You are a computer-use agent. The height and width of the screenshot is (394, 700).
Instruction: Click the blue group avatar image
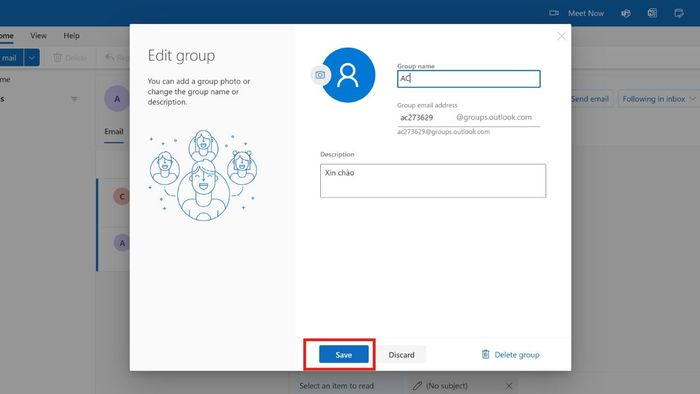[x=349, y=75]
